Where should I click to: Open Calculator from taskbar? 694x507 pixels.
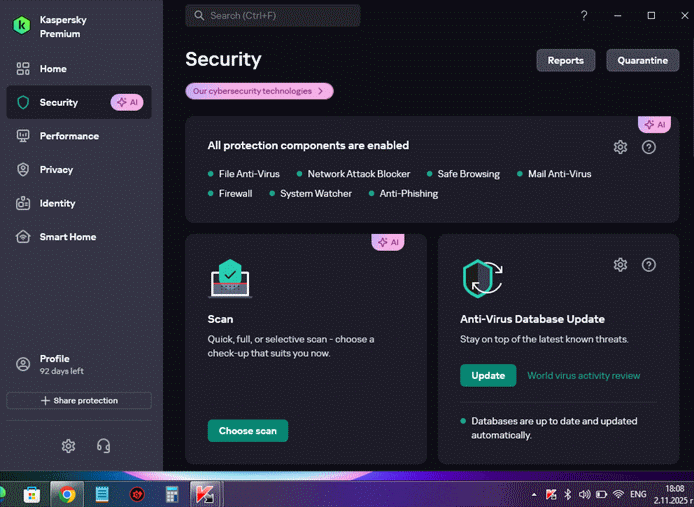[x=172, y=494]
